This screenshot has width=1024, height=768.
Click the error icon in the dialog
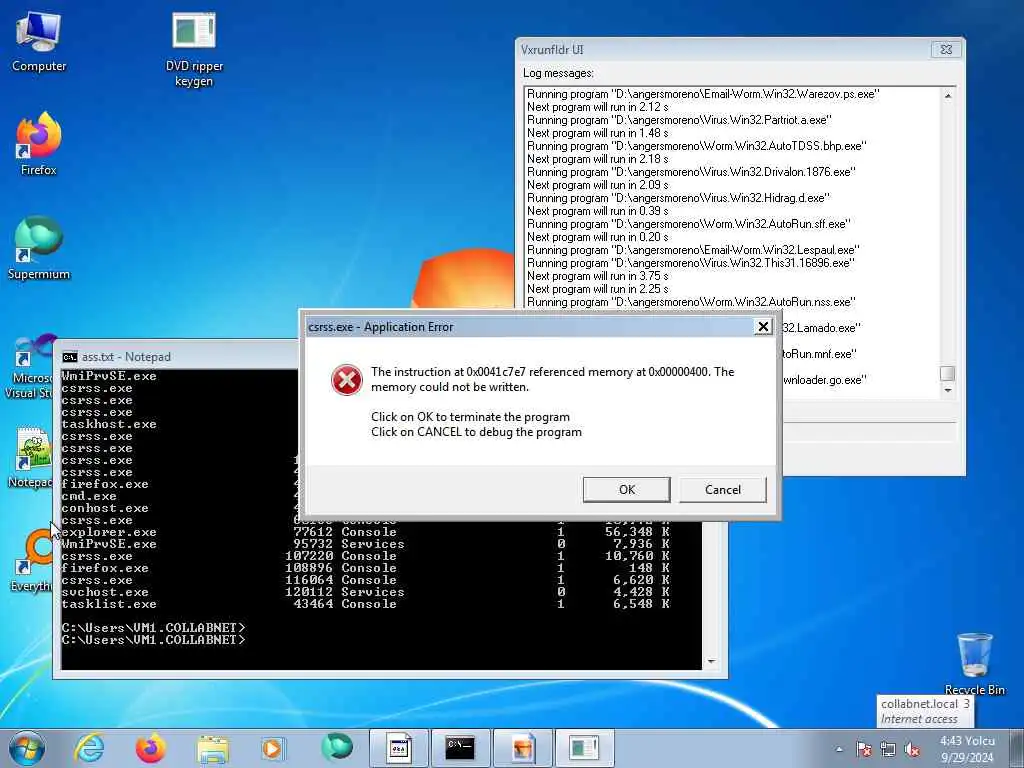347,380
